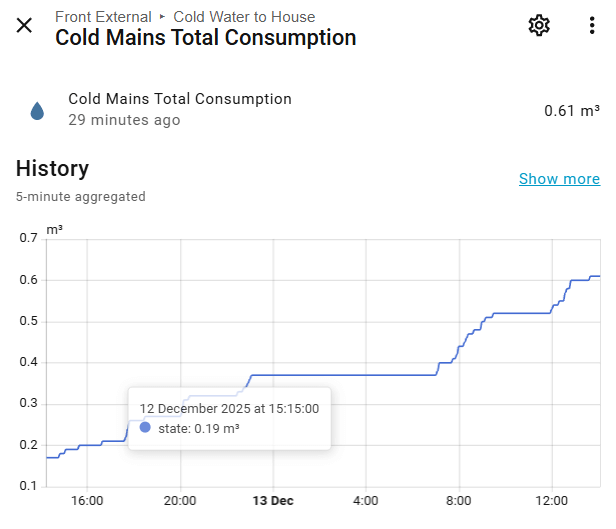Click the 0.61 m³ current value
The width and height of the screenshot is (616, 529).
pos(571,110)
